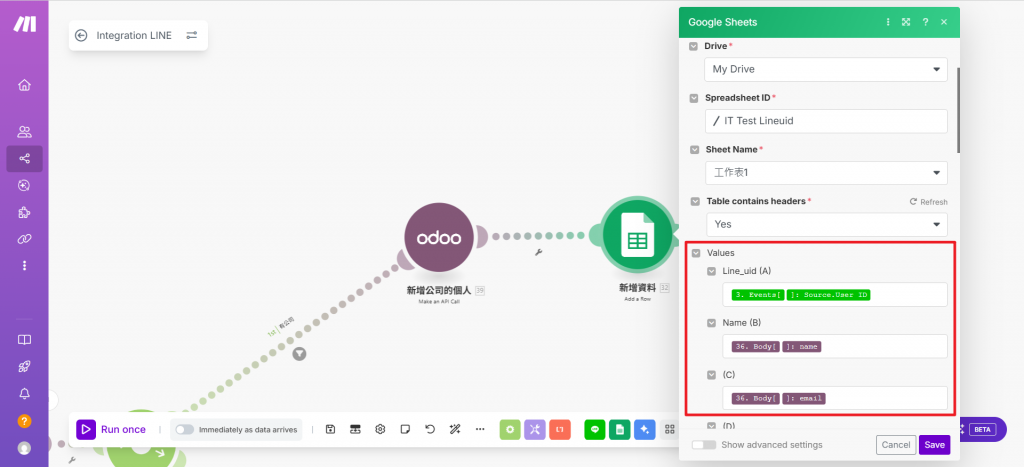1024x467 pixels.
Task: Open Templates icon in sidebar
Action: (24, 185)
